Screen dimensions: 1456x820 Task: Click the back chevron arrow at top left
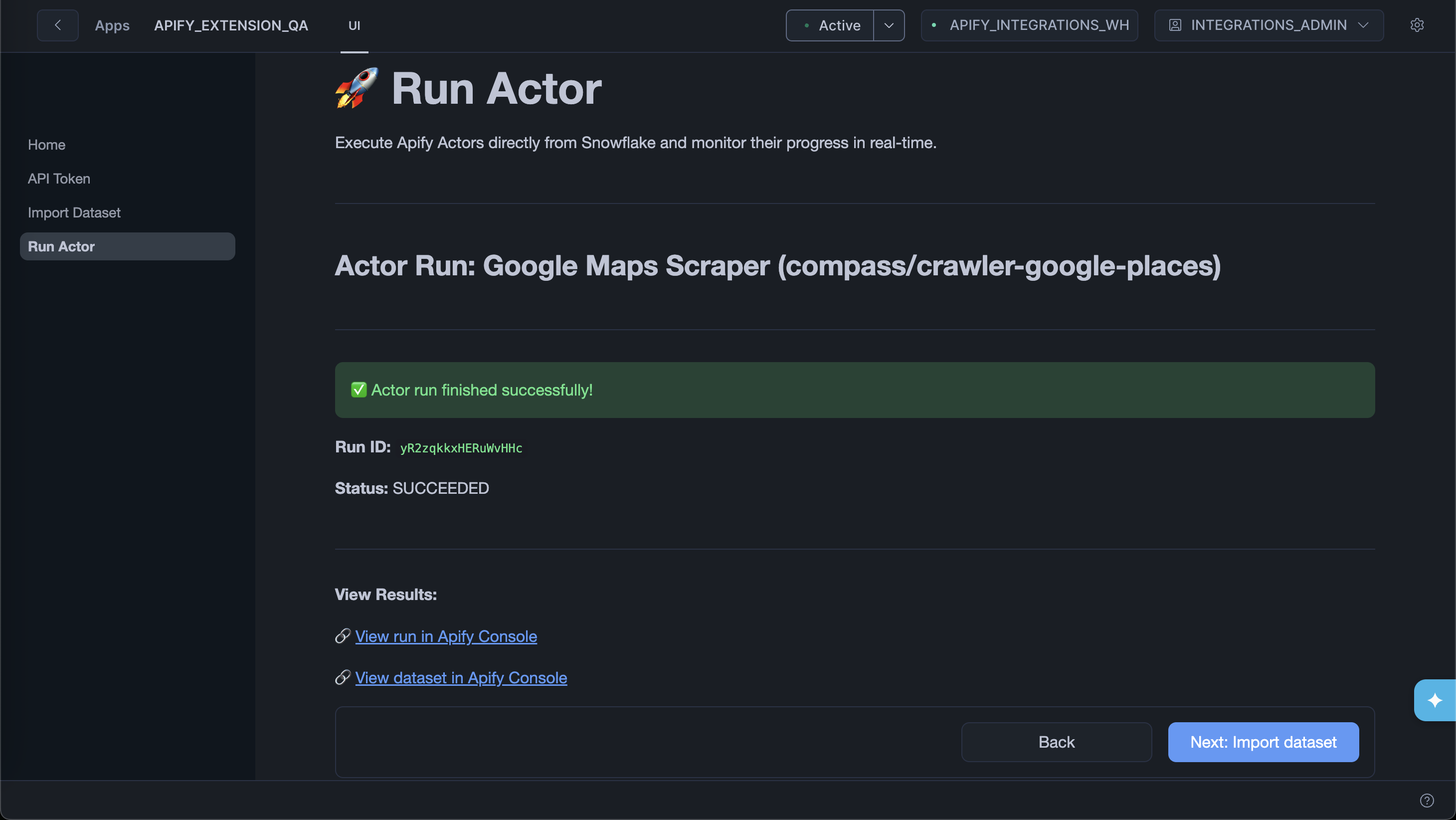(58, 25)
